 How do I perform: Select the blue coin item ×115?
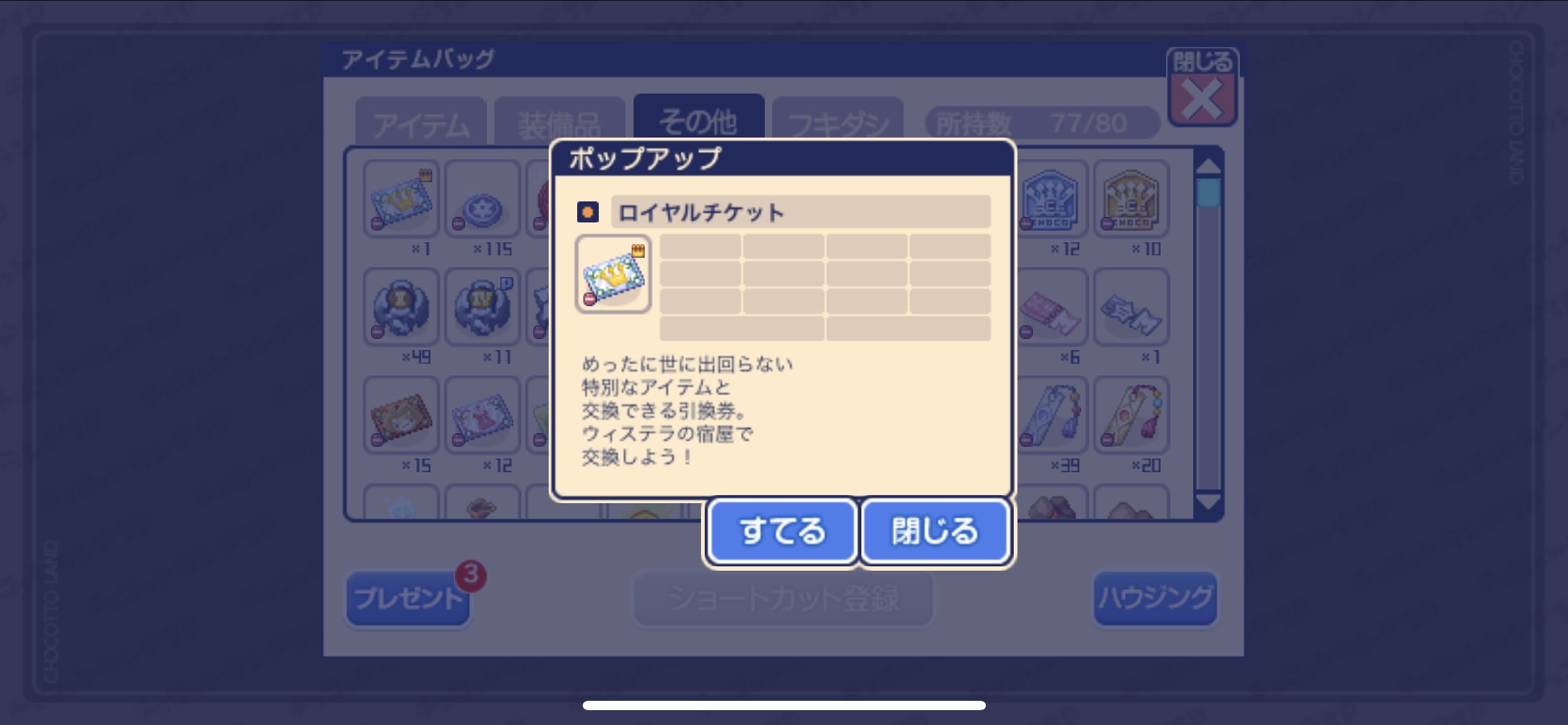click(482, 198)
